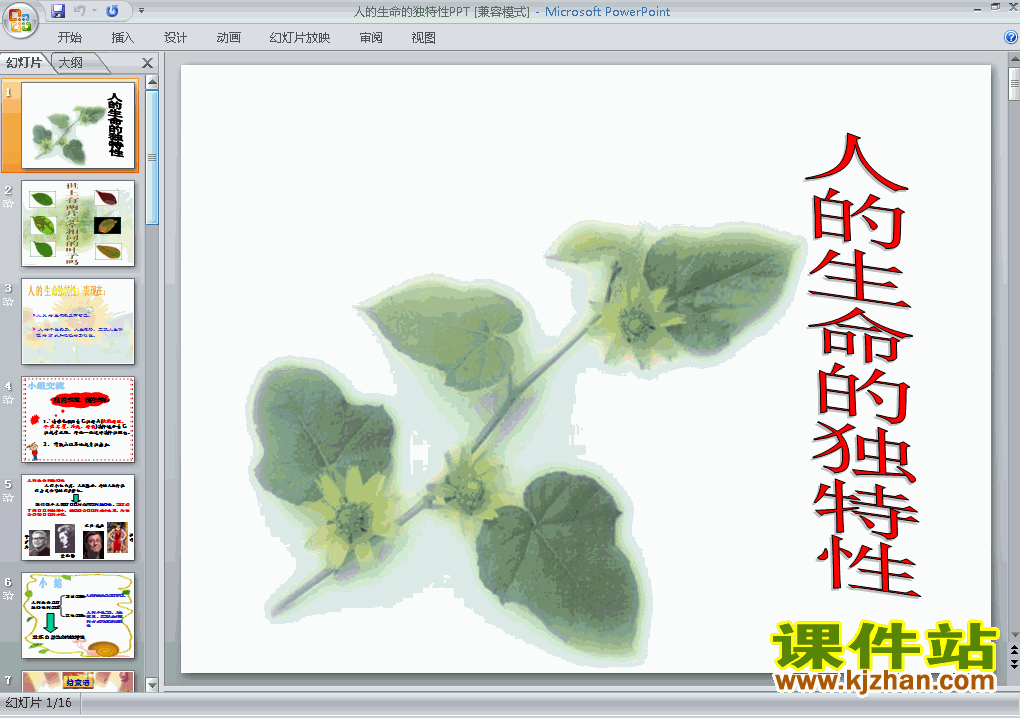Select slide 1 thumbnail in pane
Viewport: 1020px width, 718px height.
coord(78,126)
